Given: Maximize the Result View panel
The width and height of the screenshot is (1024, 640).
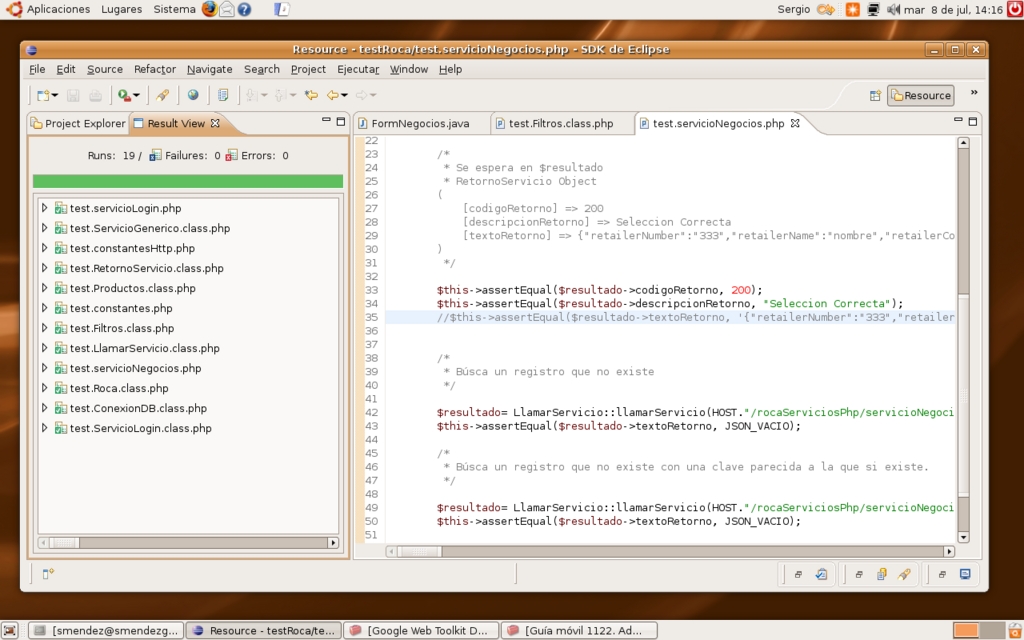Looking at the screenshot, I should [x=340, y=121].
